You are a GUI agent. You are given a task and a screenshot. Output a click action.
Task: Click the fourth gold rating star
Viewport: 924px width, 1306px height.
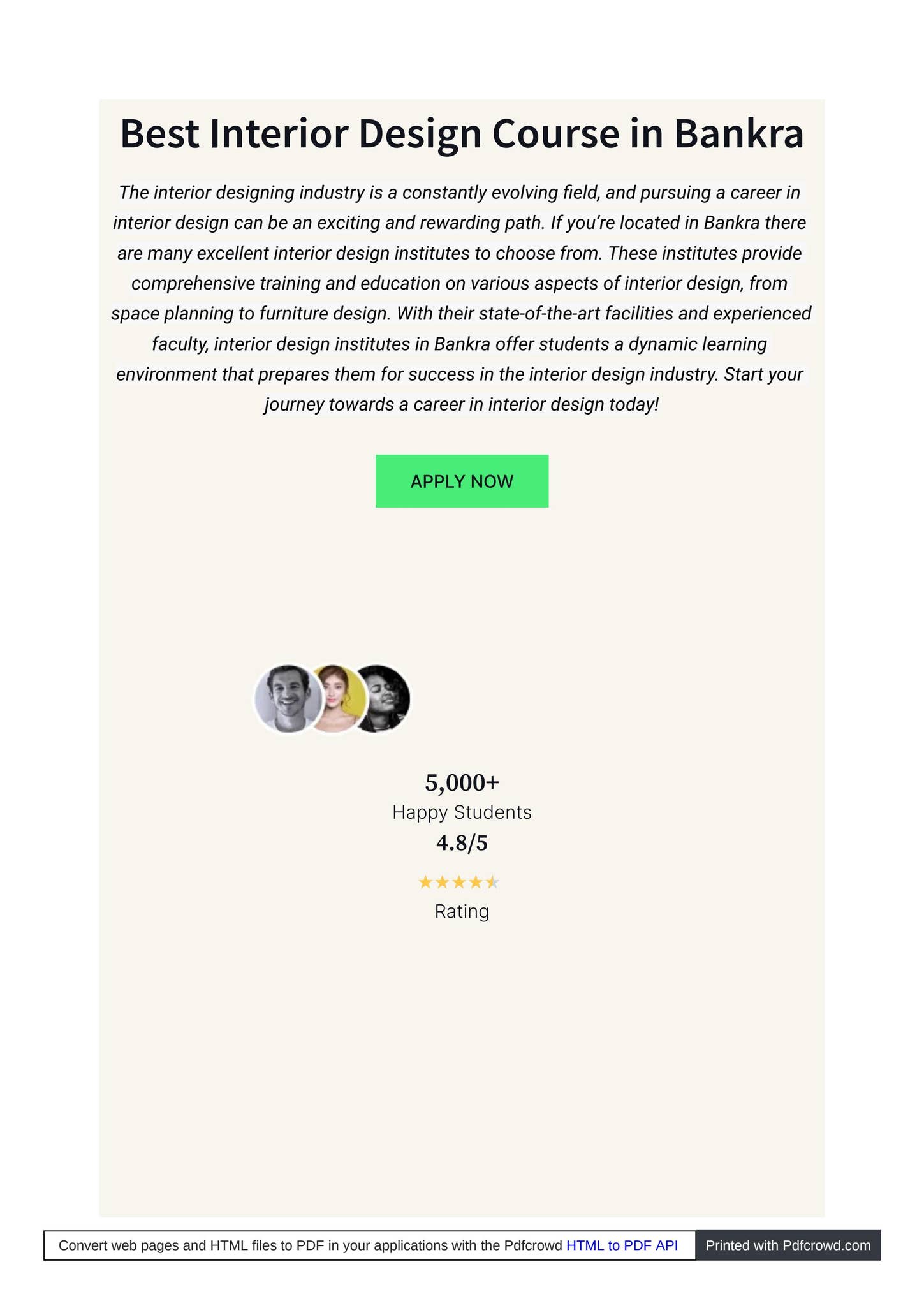(x=476, y=883)
